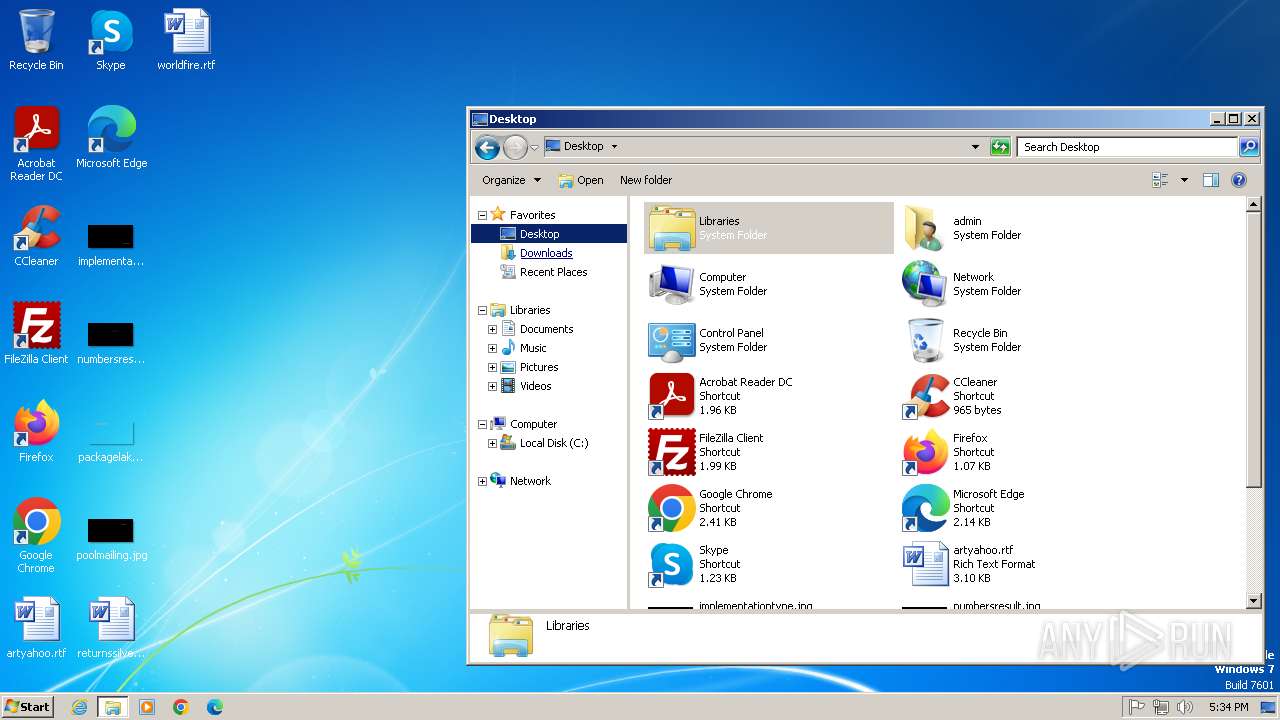Select Recycle Bin in Explorer file list
This screenshot has width=1280, height=720.
[1022, 340]
